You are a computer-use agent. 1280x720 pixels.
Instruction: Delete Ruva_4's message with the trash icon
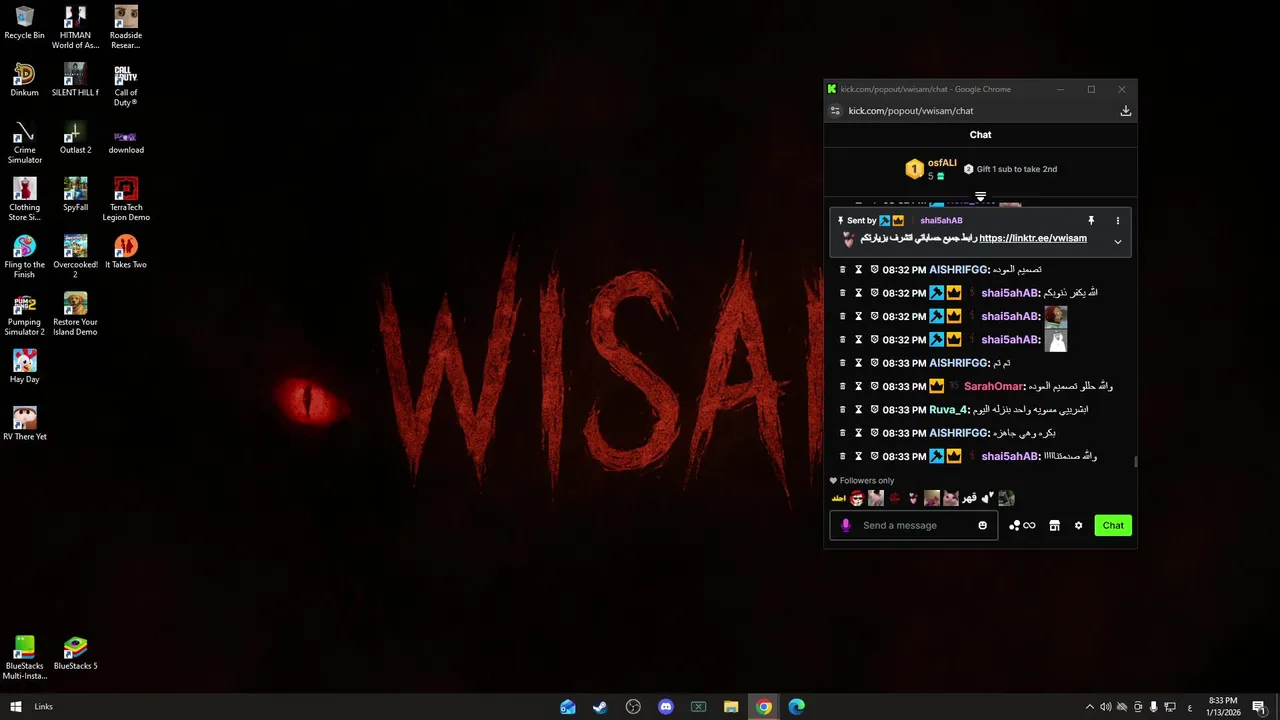click(x=842, y=410)
